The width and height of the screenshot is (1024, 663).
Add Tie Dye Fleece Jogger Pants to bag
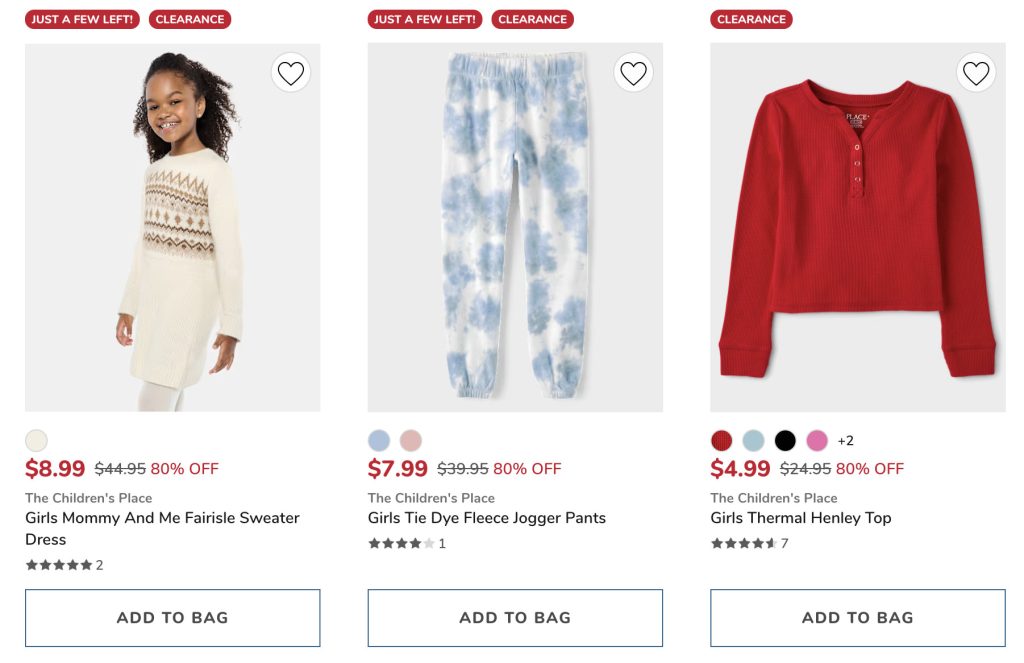515,618
